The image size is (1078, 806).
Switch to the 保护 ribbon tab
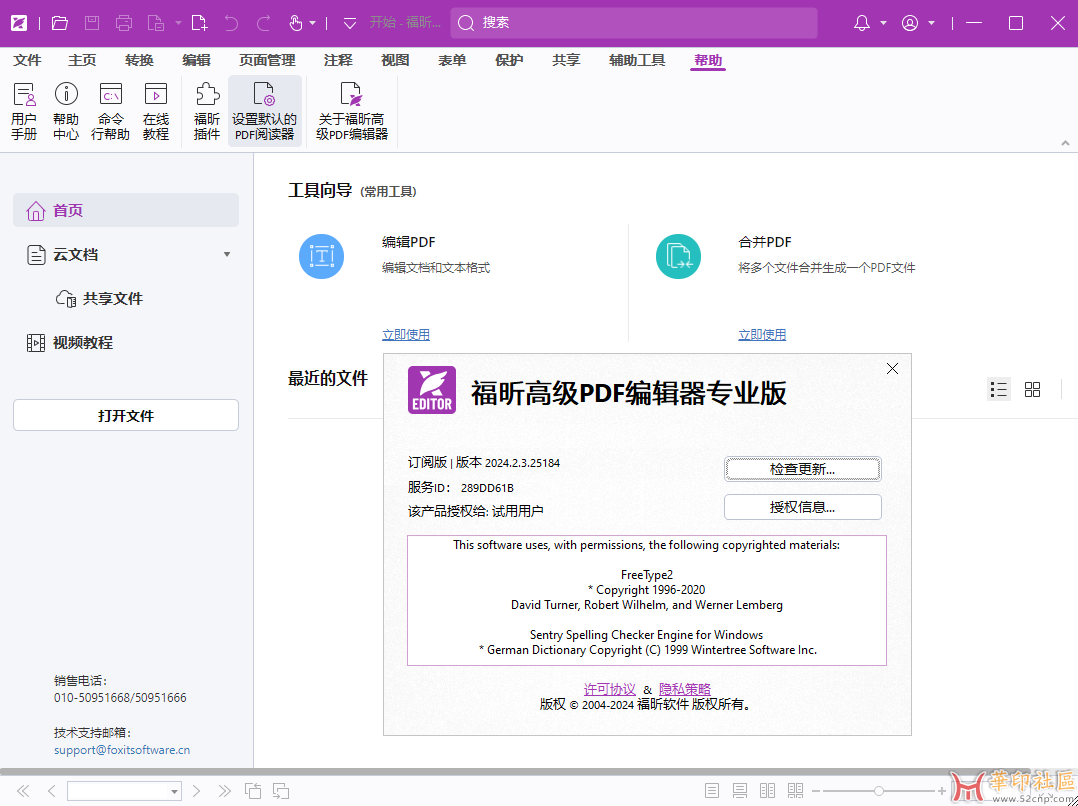point(509,60)
